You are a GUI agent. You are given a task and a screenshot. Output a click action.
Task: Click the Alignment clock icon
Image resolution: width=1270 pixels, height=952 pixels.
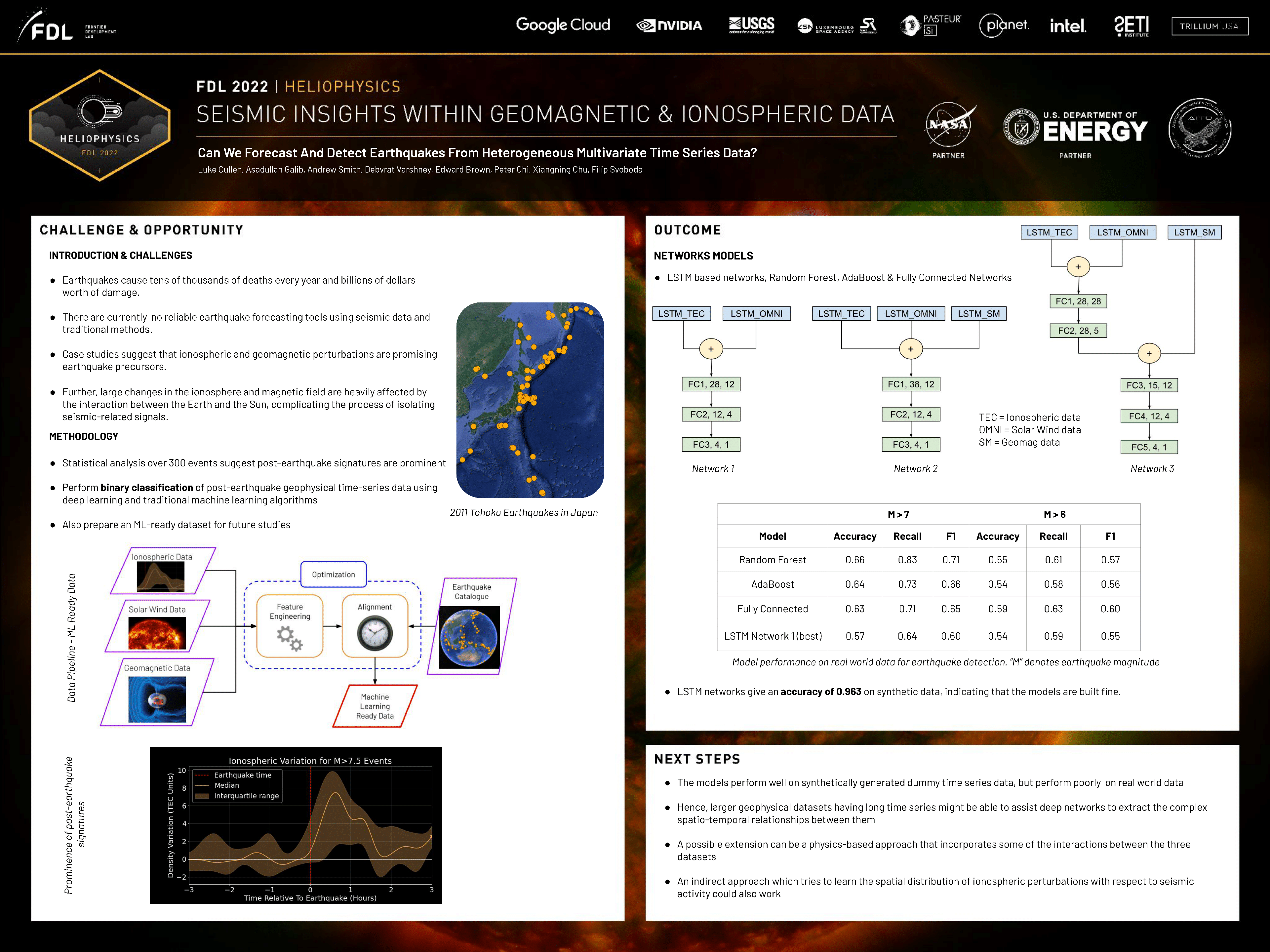coord(374,634)
